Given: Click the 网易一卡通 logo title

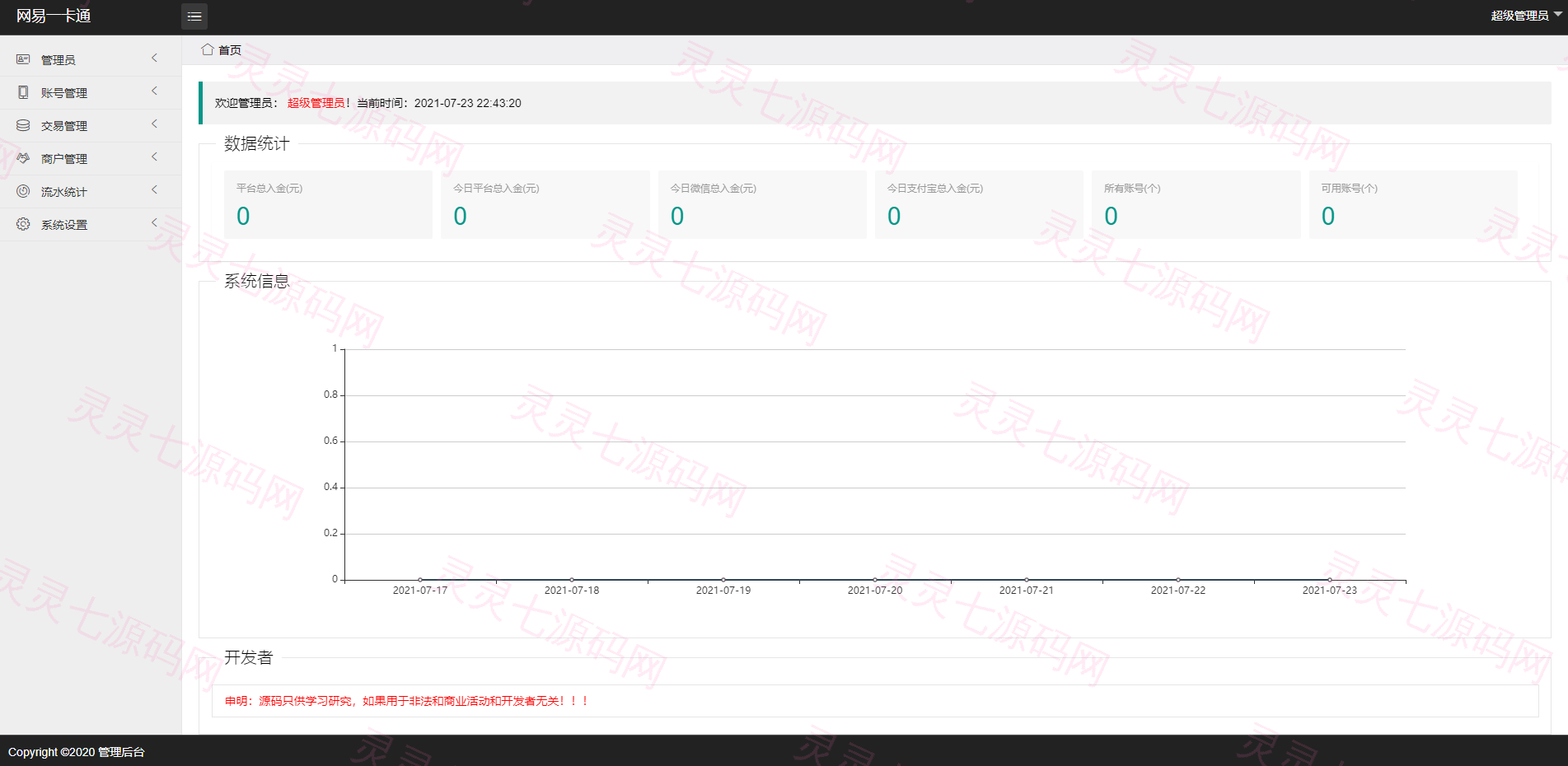Looking at the screenshot, I should 54,16.
